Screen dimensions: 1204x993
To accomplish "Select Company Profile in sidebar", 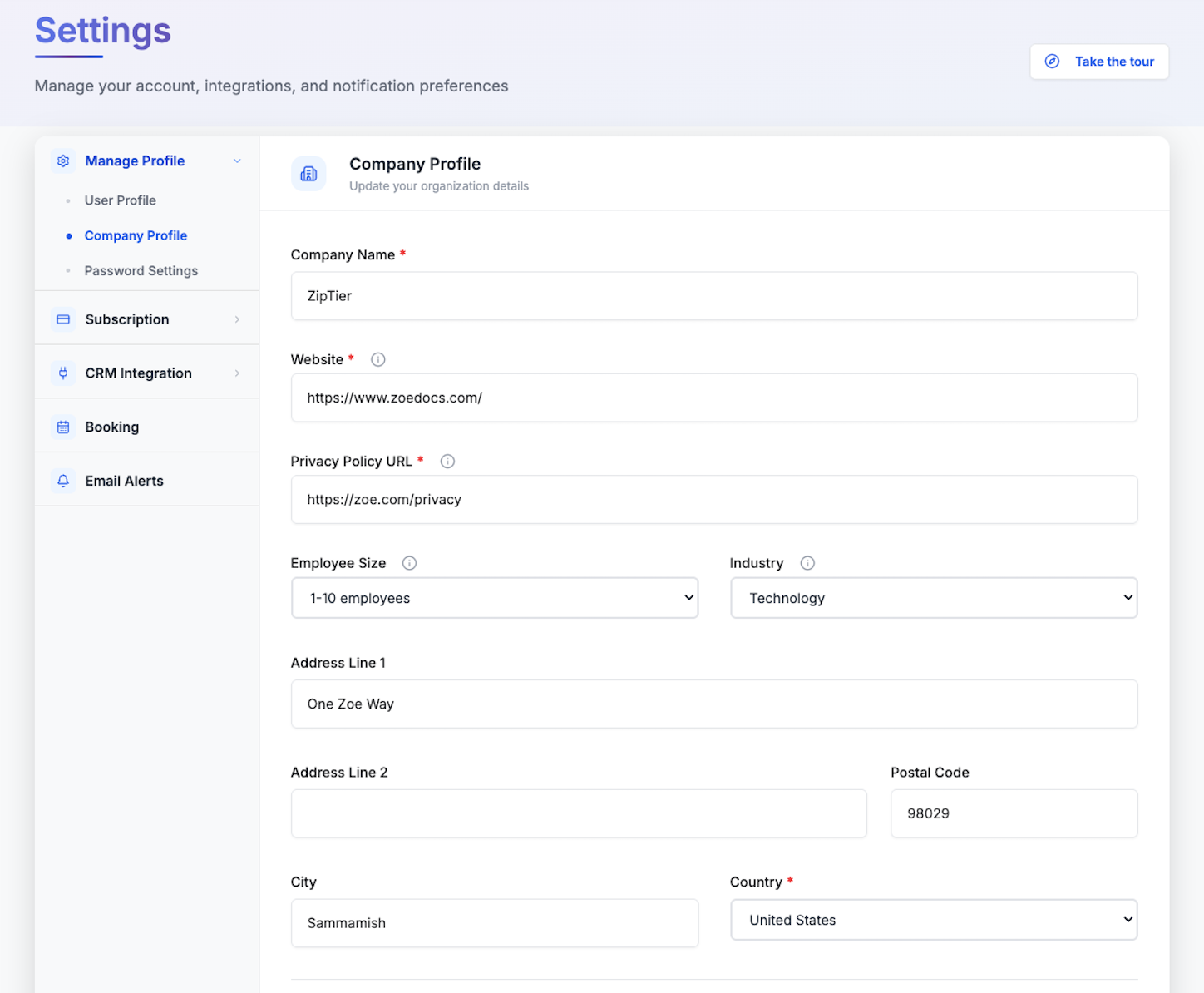I will [136, 235].
